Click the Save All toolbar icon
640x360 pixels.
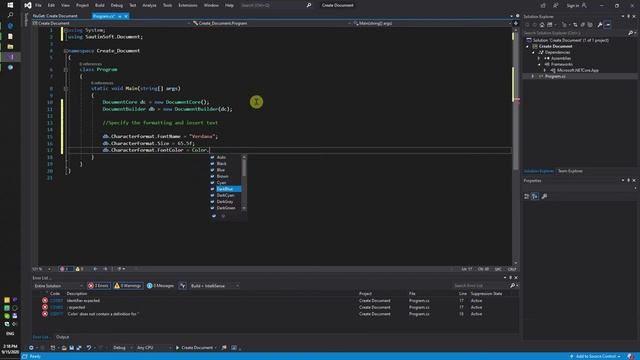point(79,348)
